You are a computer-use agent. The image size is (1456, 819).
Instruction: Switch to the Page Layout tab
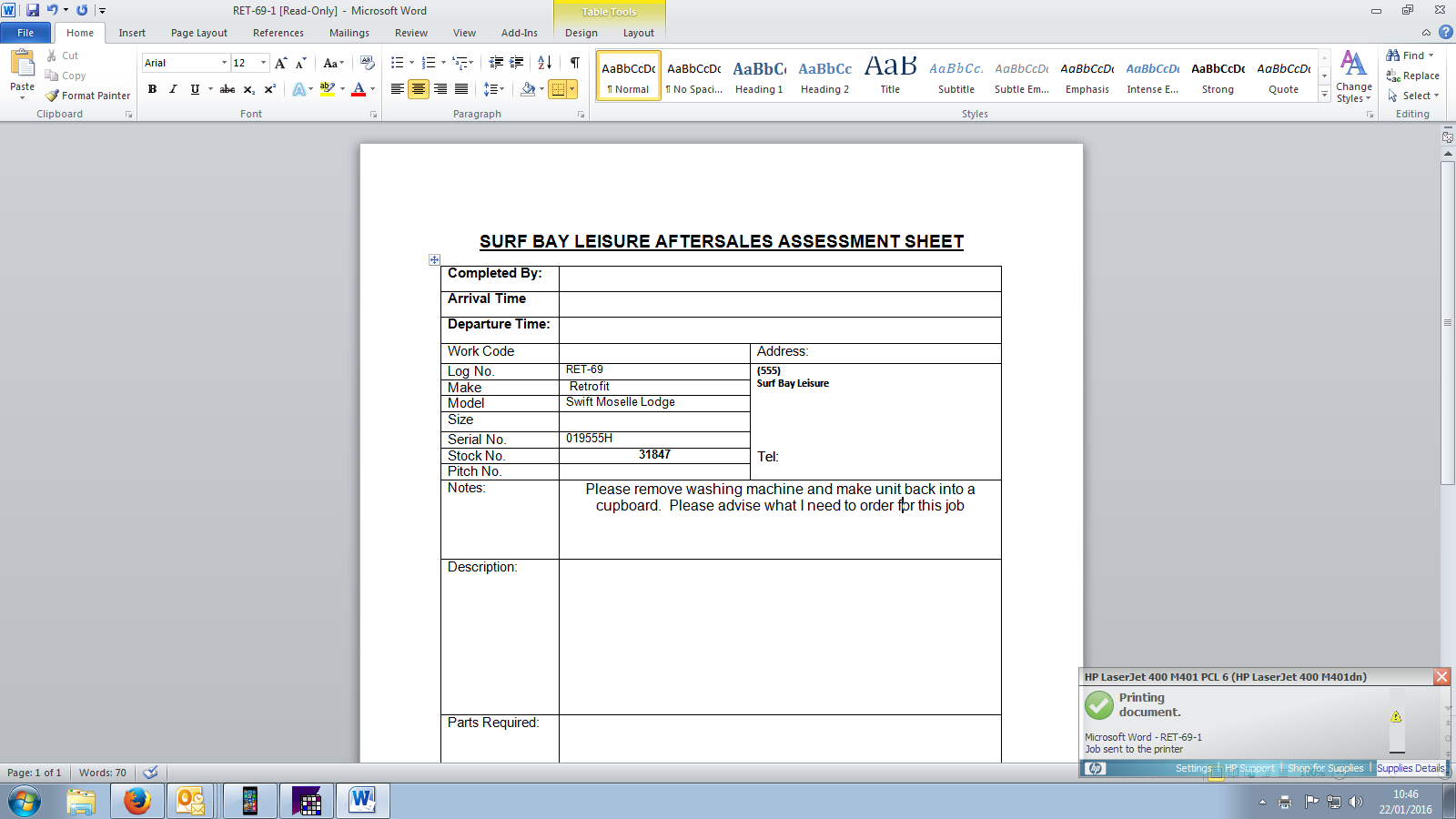pos(199,33)
